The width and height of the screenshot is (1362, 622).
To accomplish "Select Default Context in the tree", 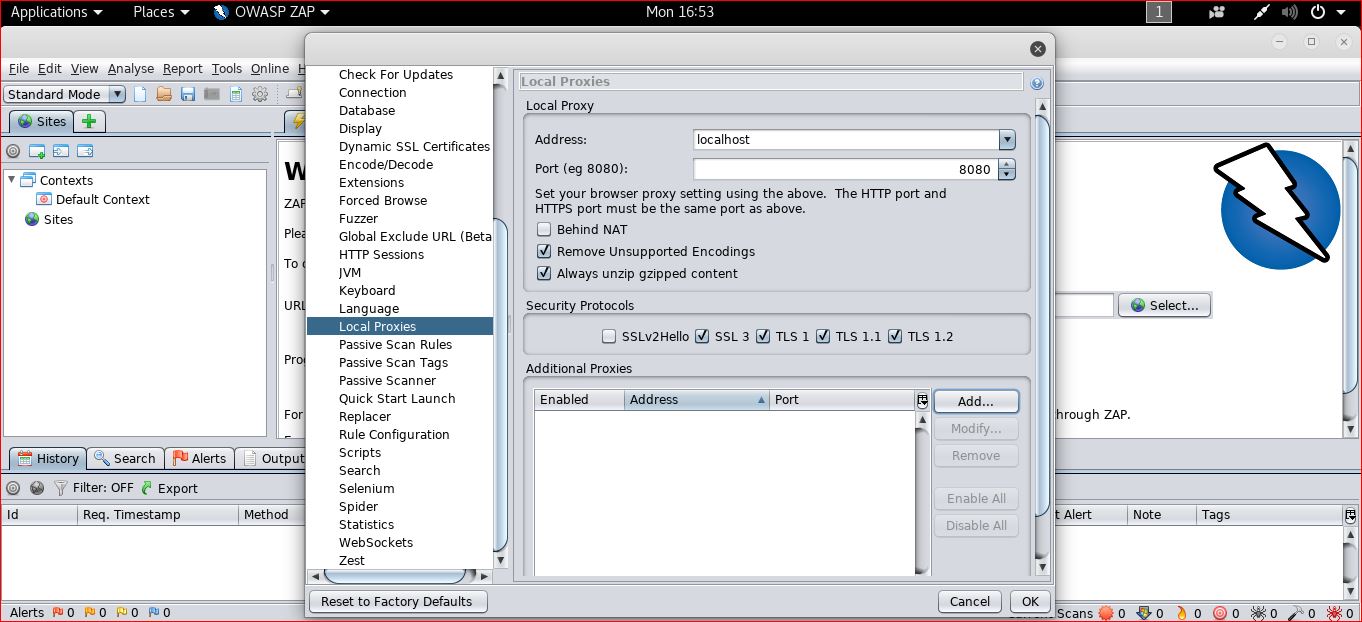I will 93,199.
